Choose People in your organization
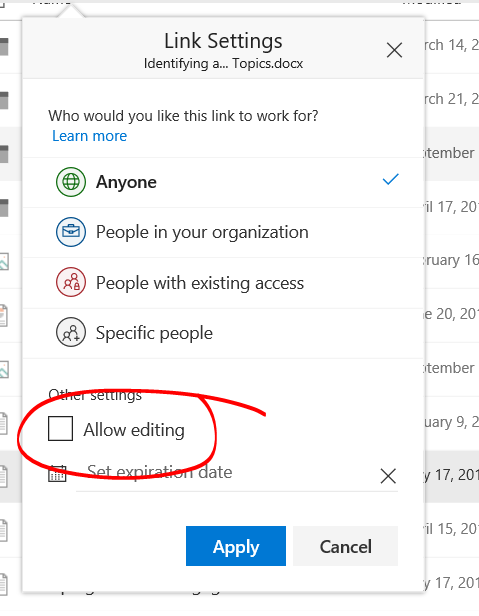479x616 pixels. [223, 233]
